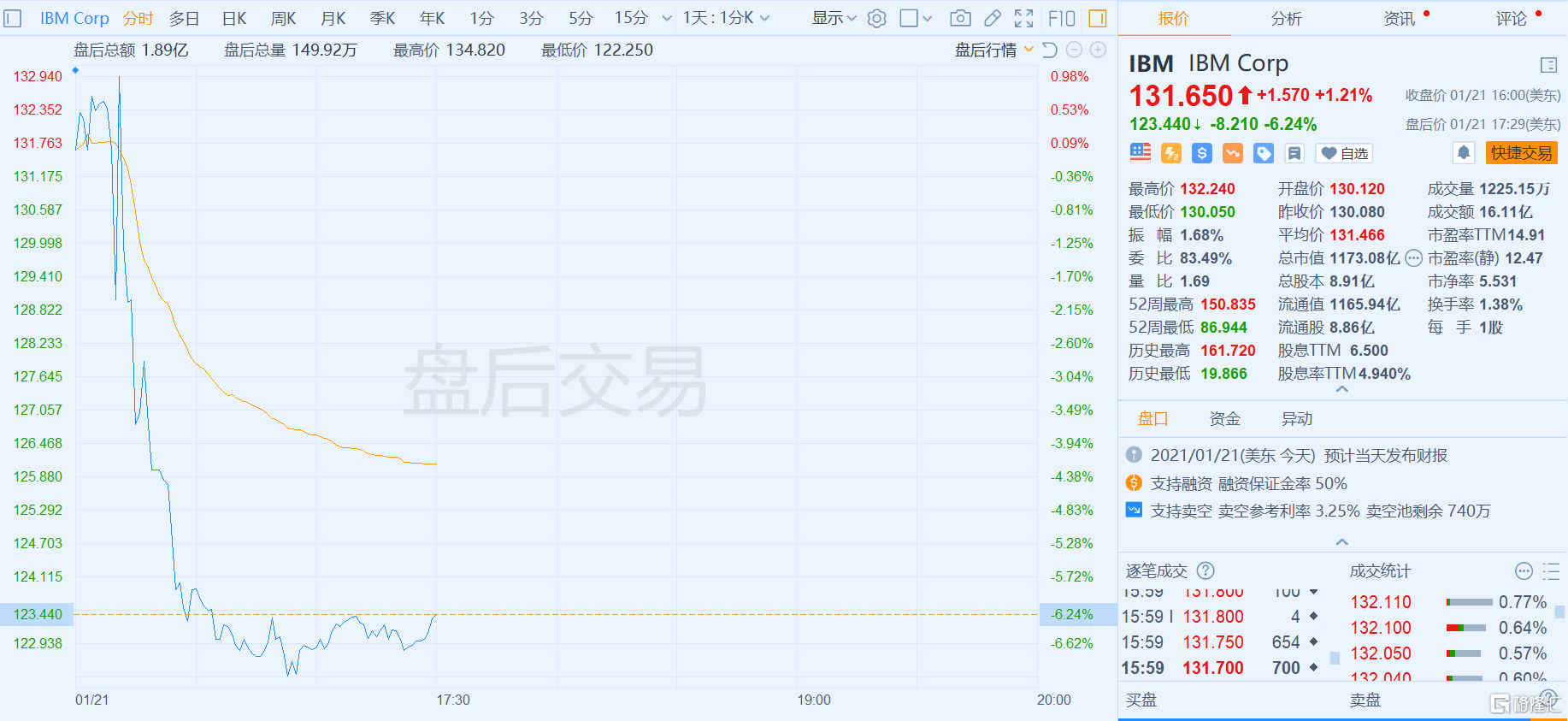Toggle list view in 成交统计
The image size is (1568, 721).
click(1551, 571)
